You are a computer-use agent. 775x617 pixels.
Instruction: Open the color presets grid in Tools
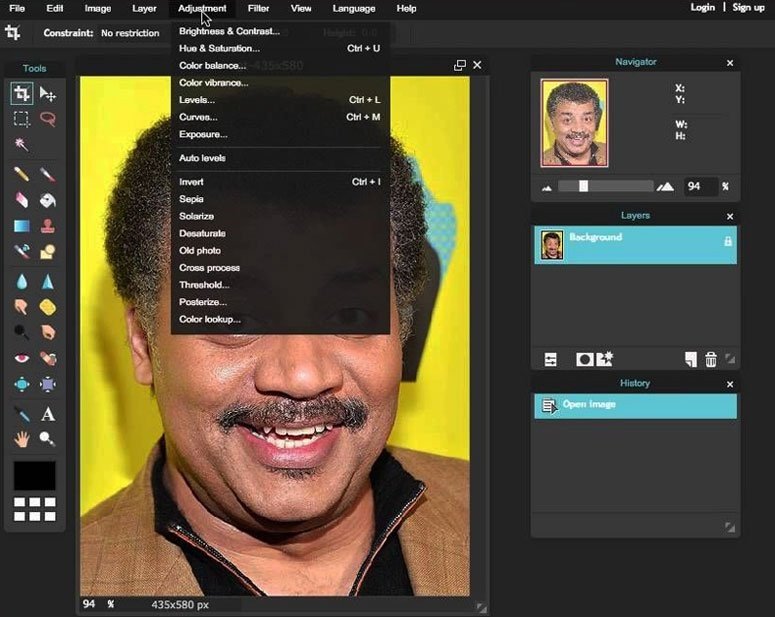[35, 509]
